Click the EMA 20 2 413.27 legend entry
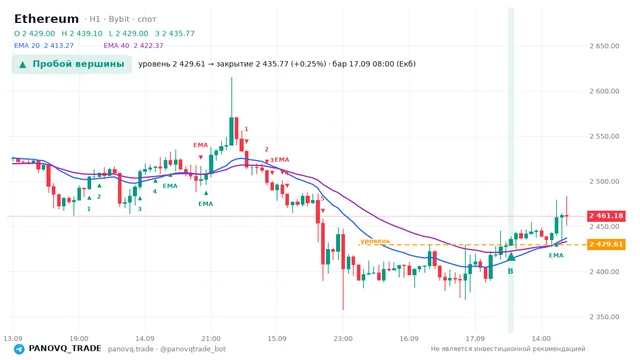640x360 pixels. click(44, 45)
